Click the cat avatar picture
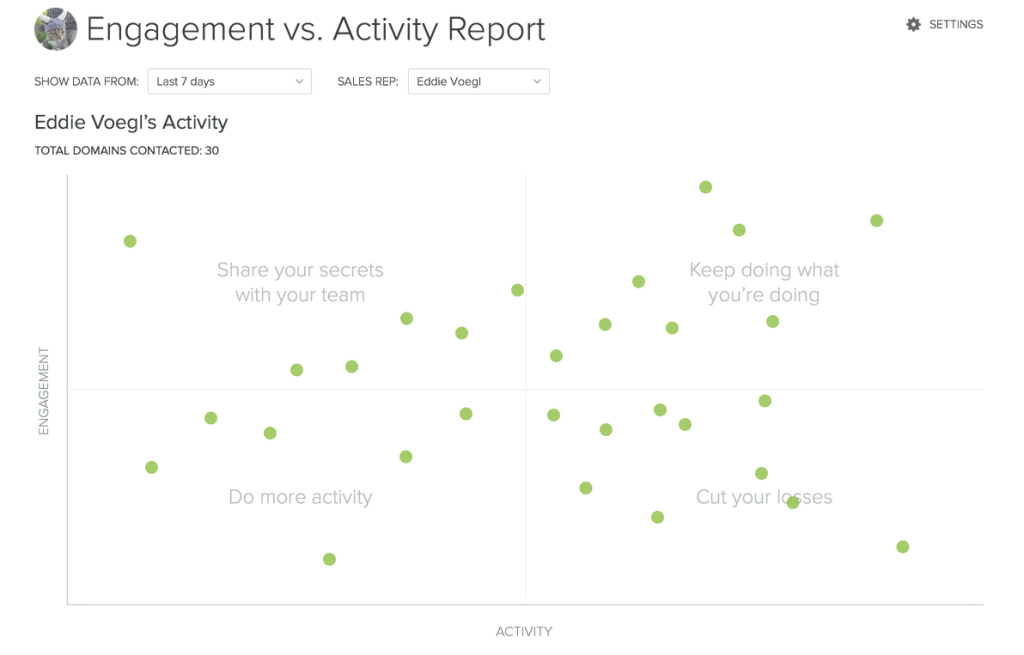Screen dimensions: 1024x655 pos(56,29)
